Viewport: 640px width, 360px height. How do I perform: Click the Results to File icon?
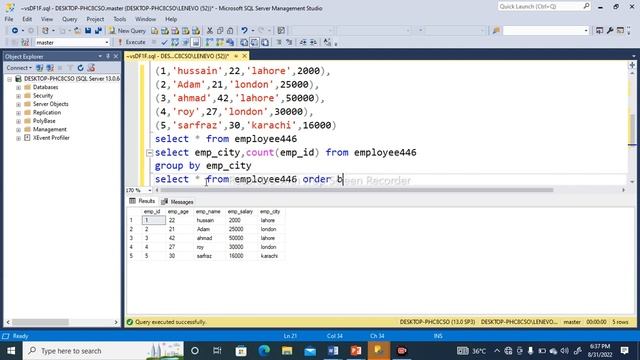[x=265, y=42]
